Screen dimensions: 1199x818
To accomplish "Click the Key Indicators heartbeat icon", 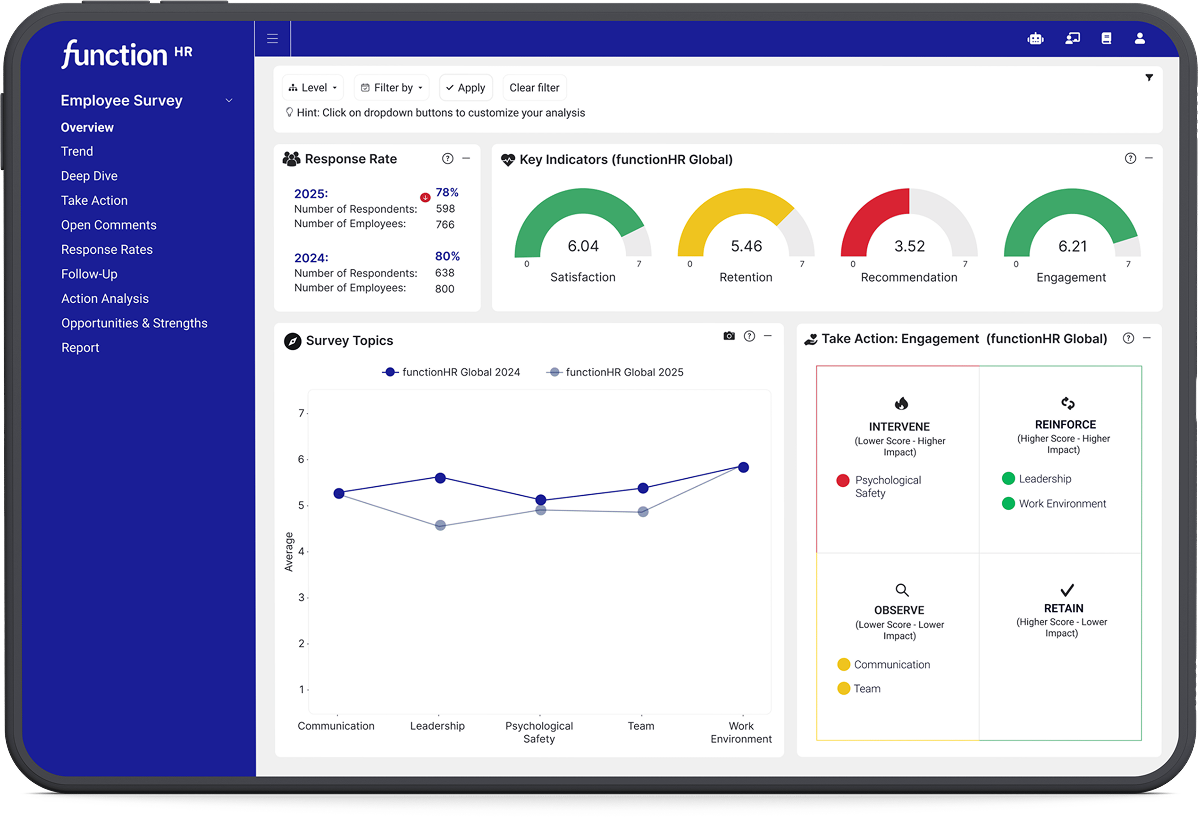I will point(508,160).
